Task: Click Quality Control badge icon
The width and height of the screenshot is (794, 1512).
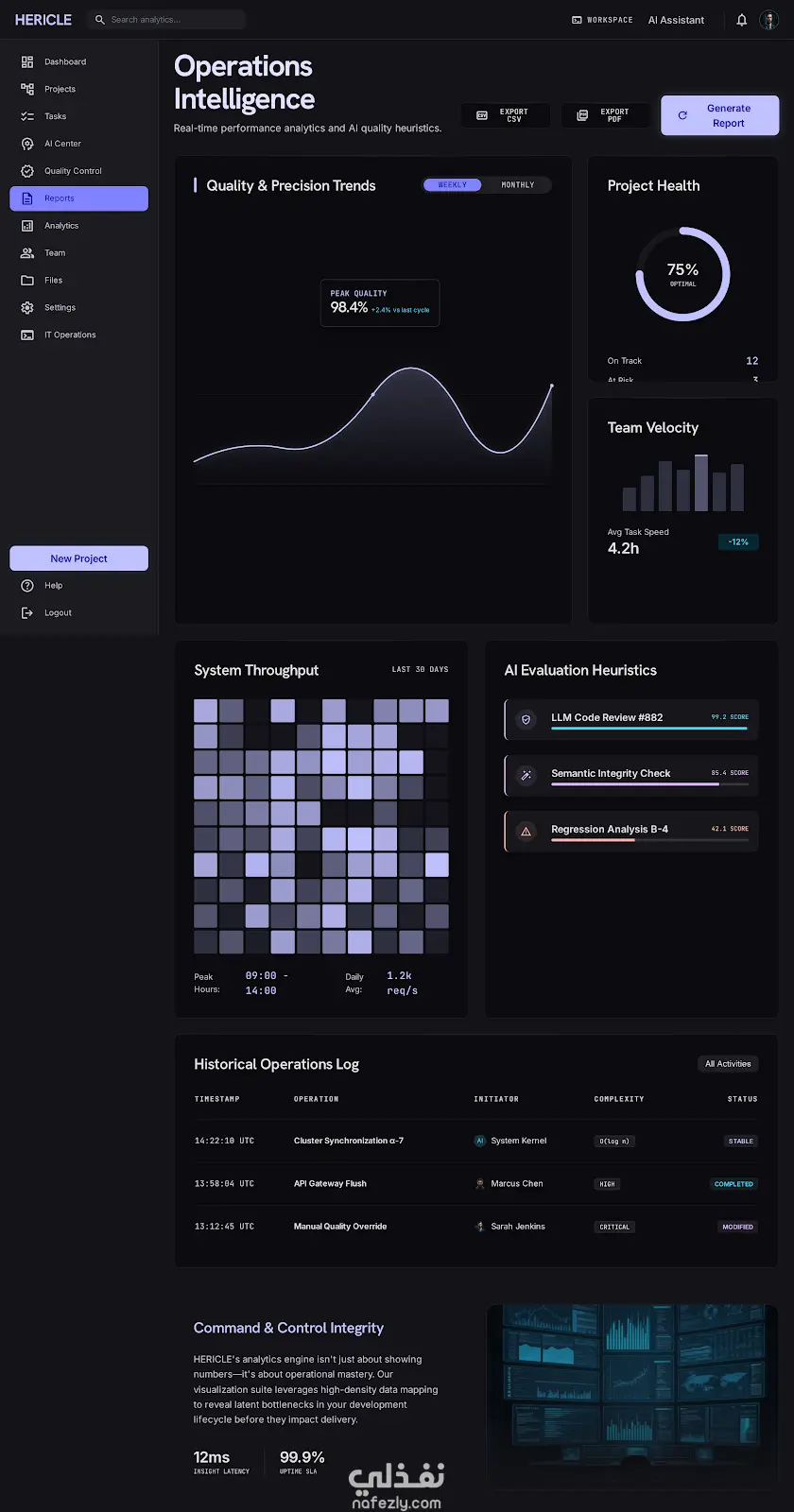Action: tap(27, 172)
